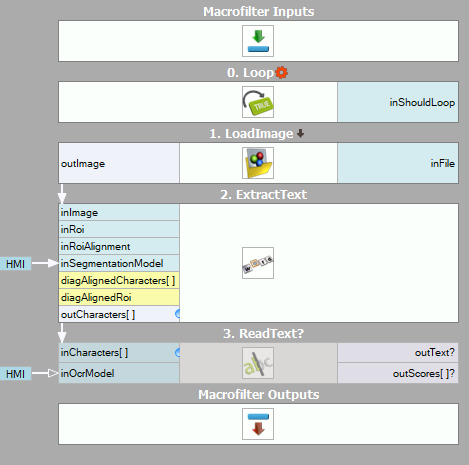The image size is (469, 465).
Task: Click the Macrofilter Outputs red arrow icon
Action: coord(258,424)
